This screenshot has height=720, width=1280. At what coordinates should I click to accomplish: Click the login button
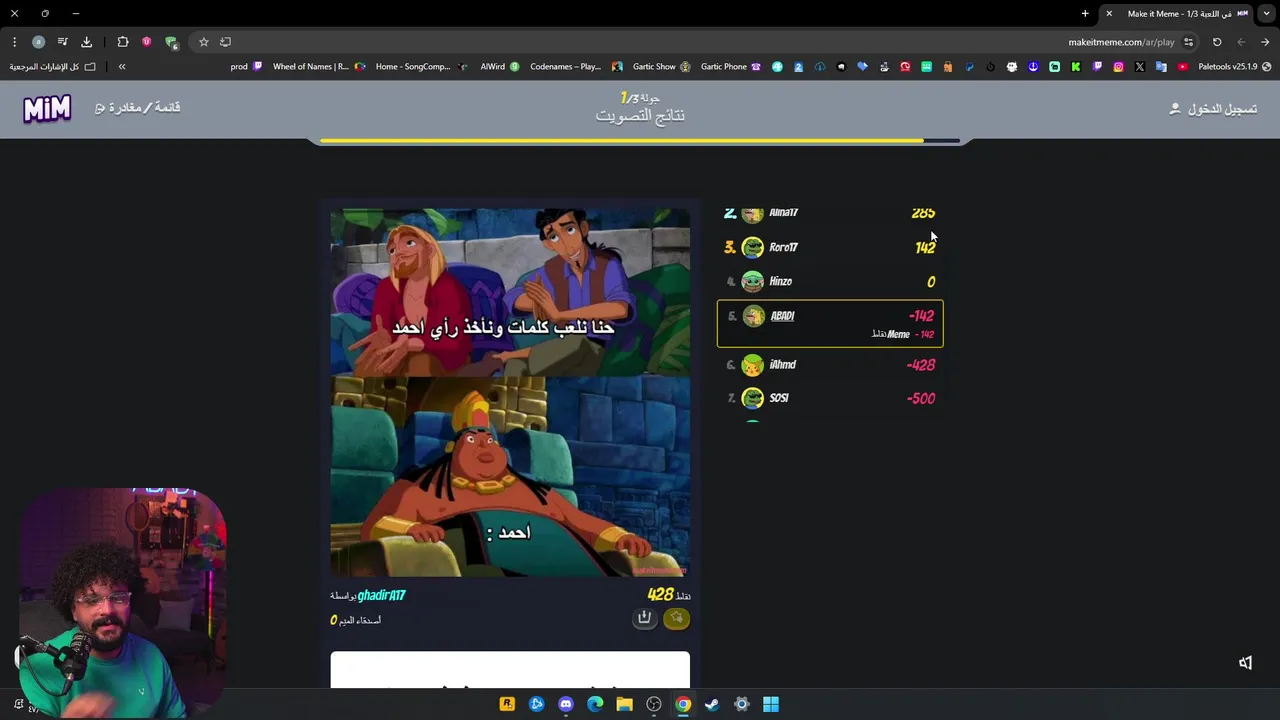pyautogui.click(x=1213, y=108)
